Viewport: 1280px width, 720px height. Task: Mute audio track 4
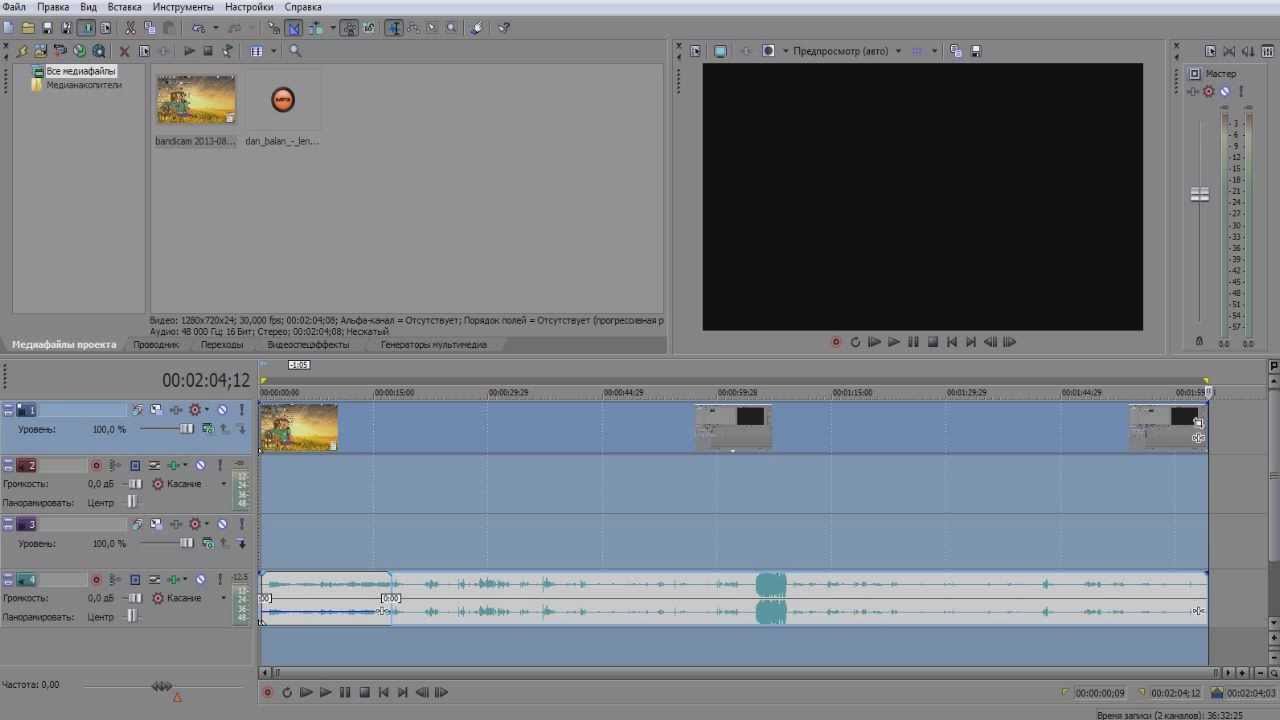point(200,580)
